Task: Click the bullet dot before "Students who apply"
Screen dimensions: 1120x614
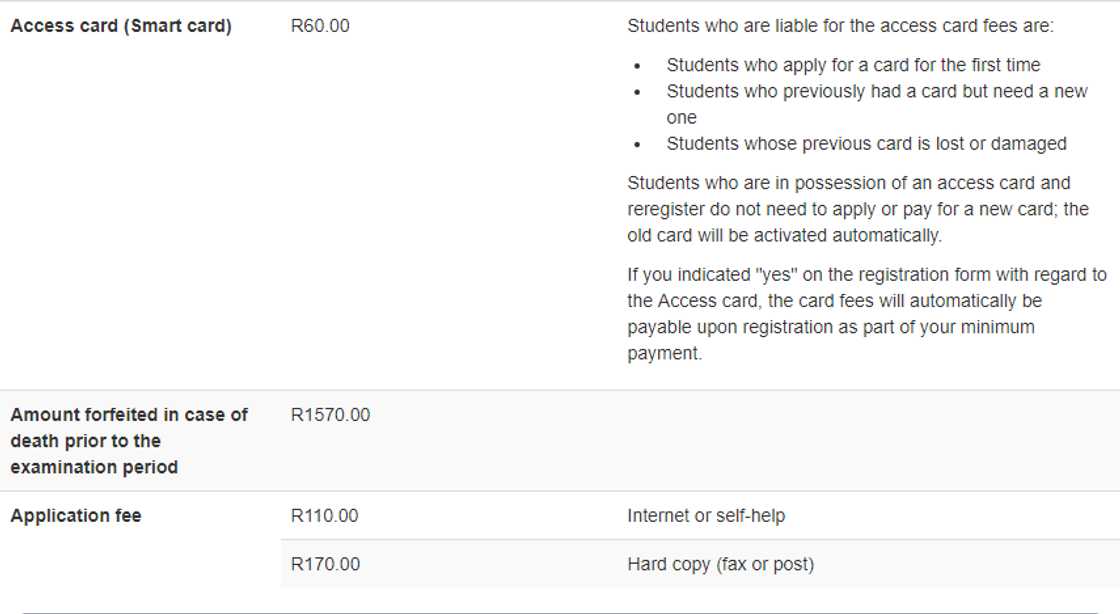Action: [x=637, y=66]
